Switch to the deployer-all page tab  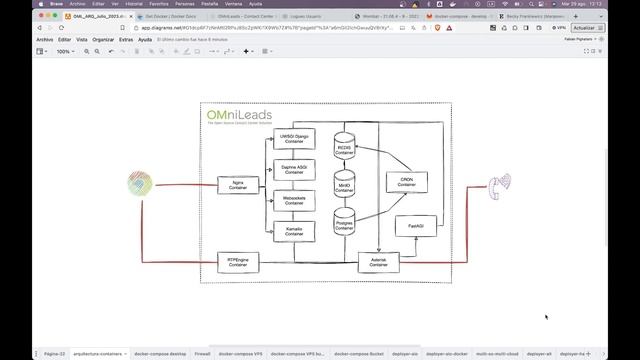coord(539,354)
